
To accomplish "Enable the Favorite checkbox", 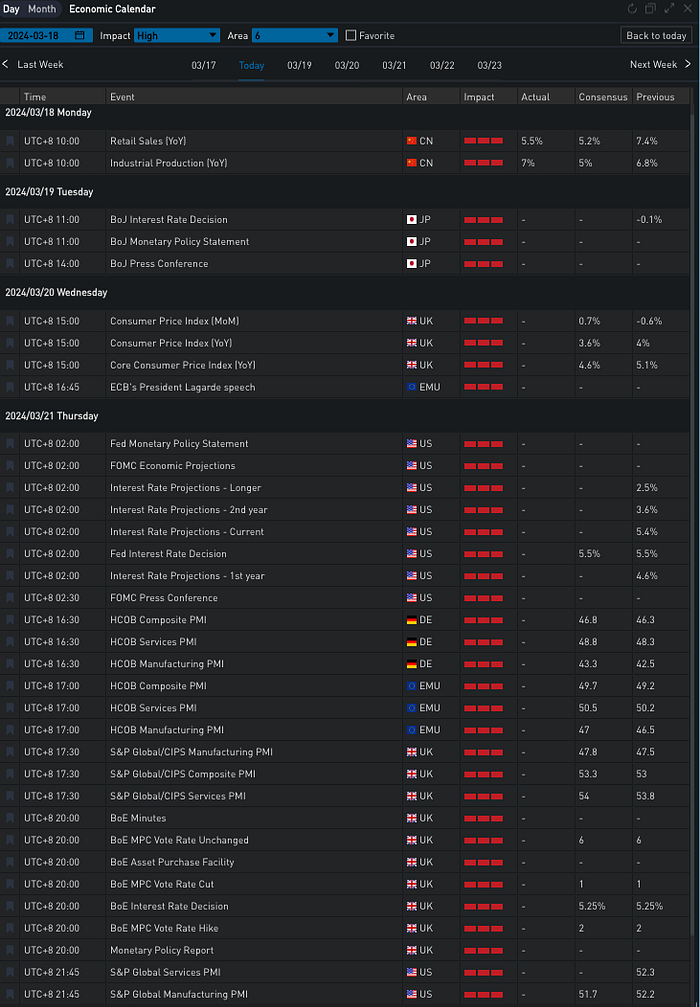I will pyautogui.click(x=350, y=36).
